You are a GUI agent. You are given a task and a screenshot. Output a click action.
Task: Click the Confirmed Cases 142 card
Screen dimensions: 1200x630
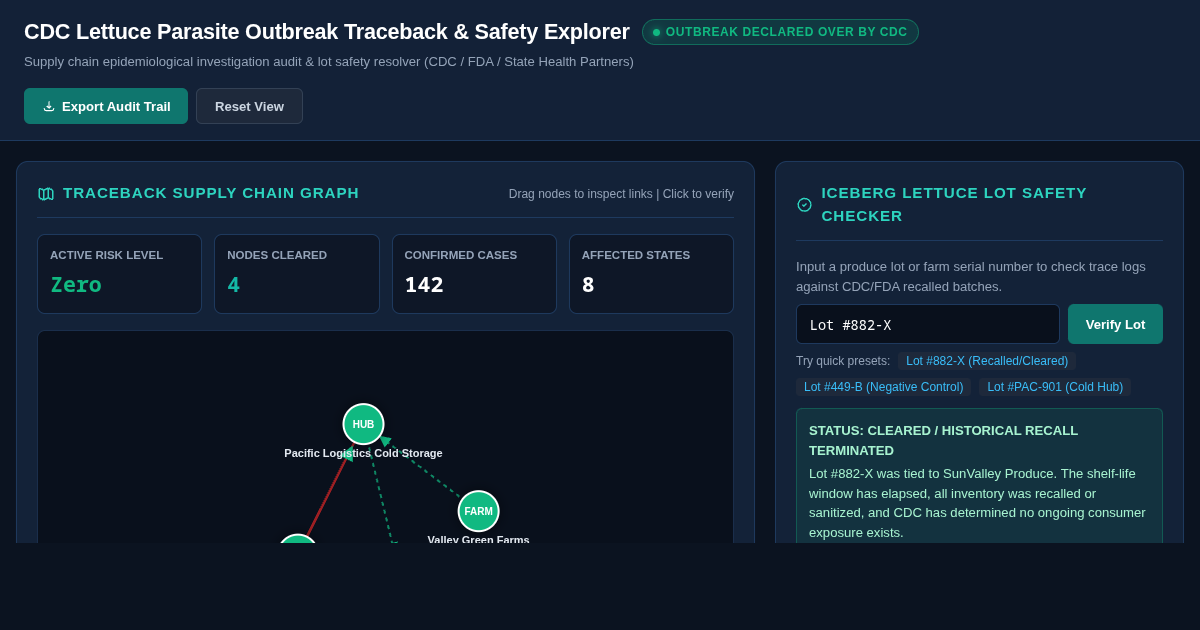pyautogui.click(x=474, y=274)
